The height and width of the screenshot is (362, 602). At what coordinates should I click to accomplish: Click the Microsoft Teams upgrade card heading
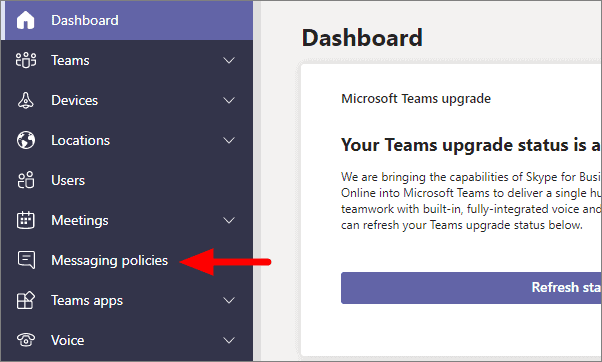pos(416,99)
